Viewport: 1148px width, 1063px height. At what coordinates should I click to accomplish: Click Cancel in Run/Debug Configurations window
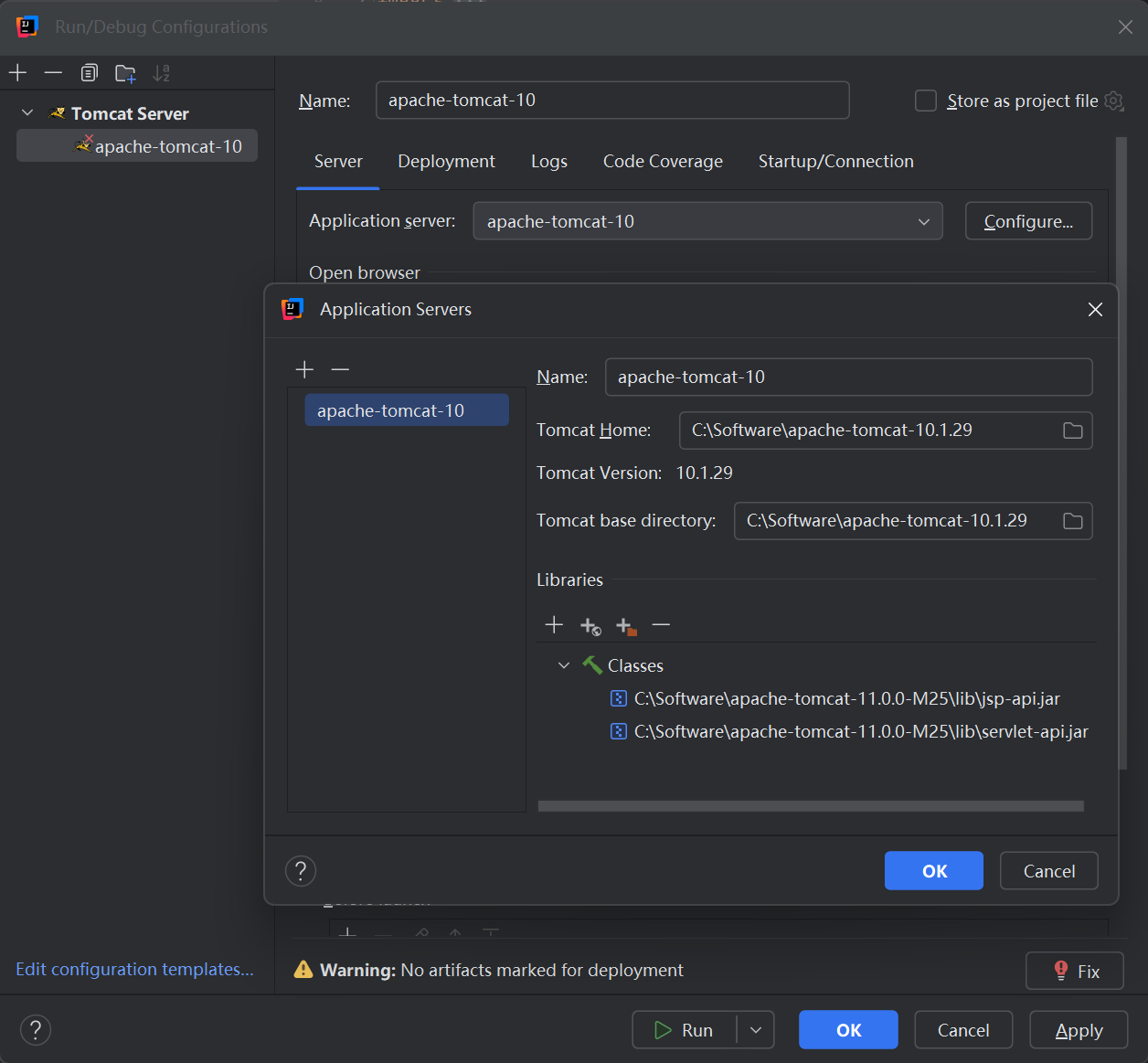(963, 1030)
